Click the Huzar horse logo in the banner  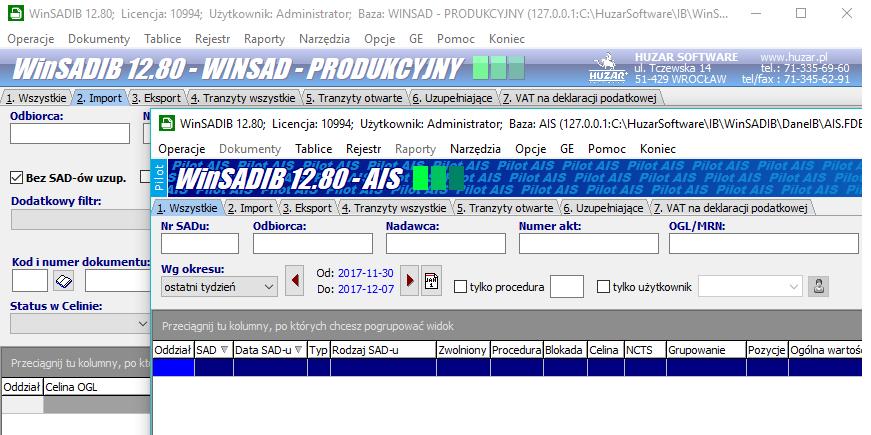click(608, 68)
